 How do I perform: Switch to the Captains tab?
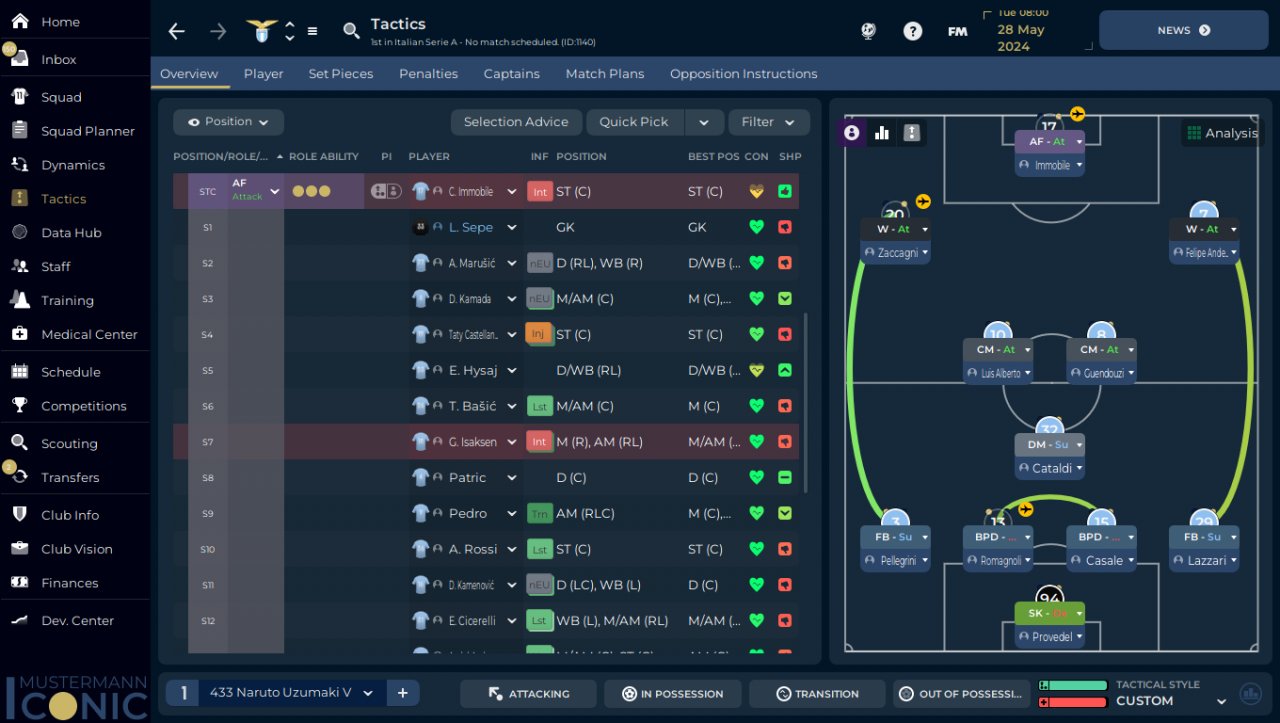(x=512, y=74)
